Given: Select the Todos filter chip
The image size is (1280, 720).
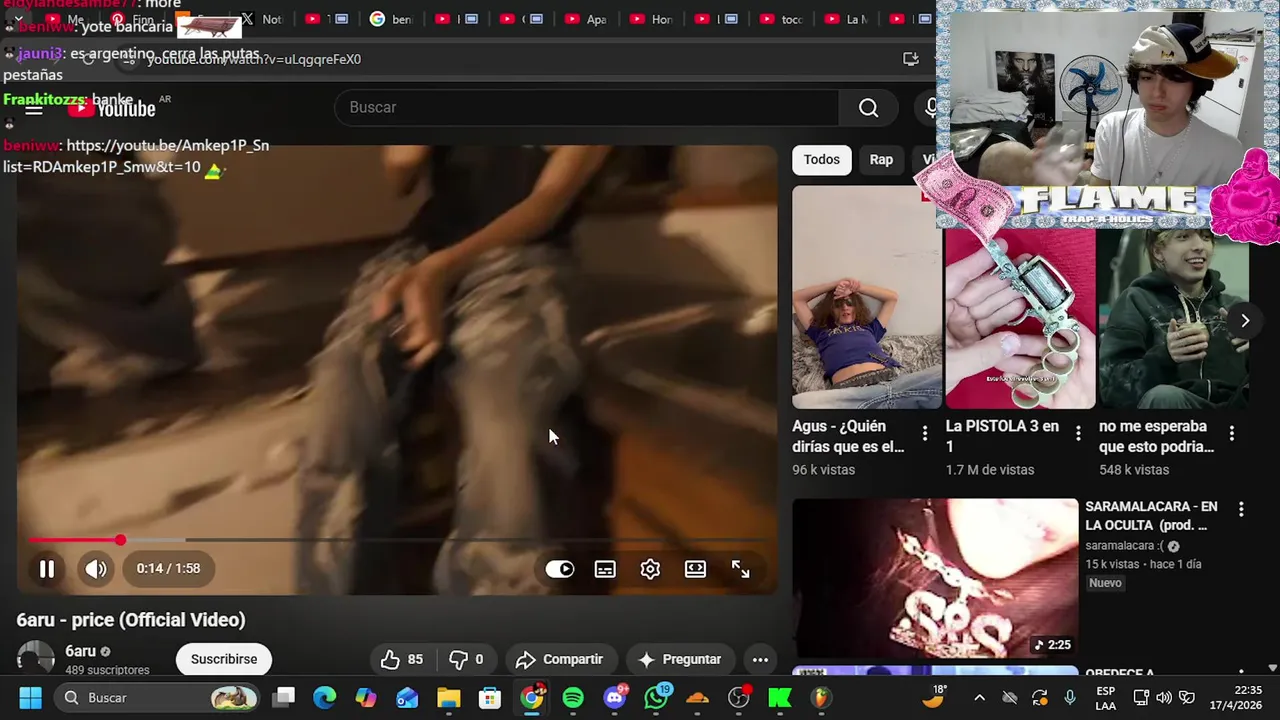Looking at the screenshot, I should 822,159.
